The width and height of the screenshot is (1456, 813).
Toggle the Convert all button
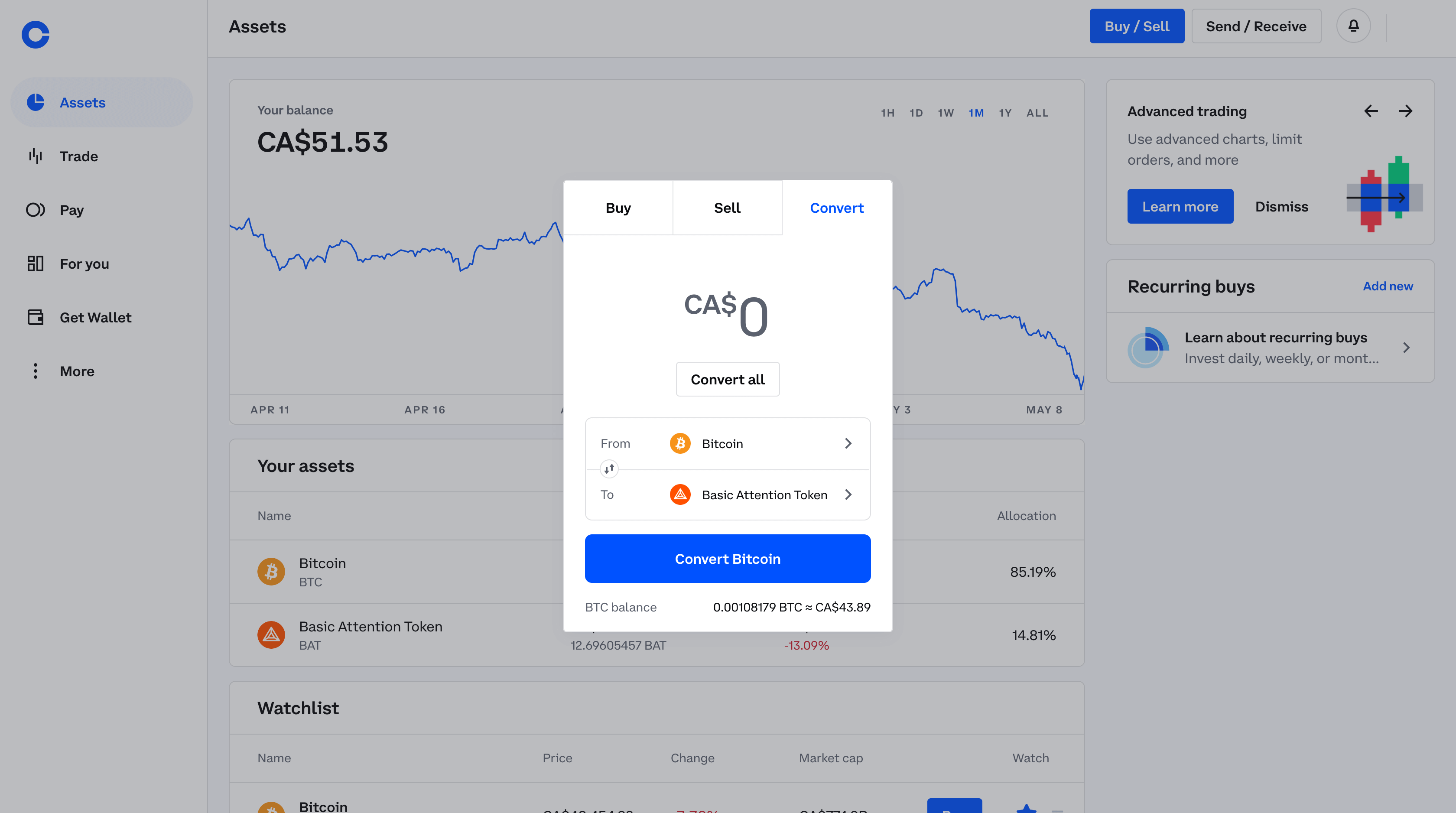728,379
